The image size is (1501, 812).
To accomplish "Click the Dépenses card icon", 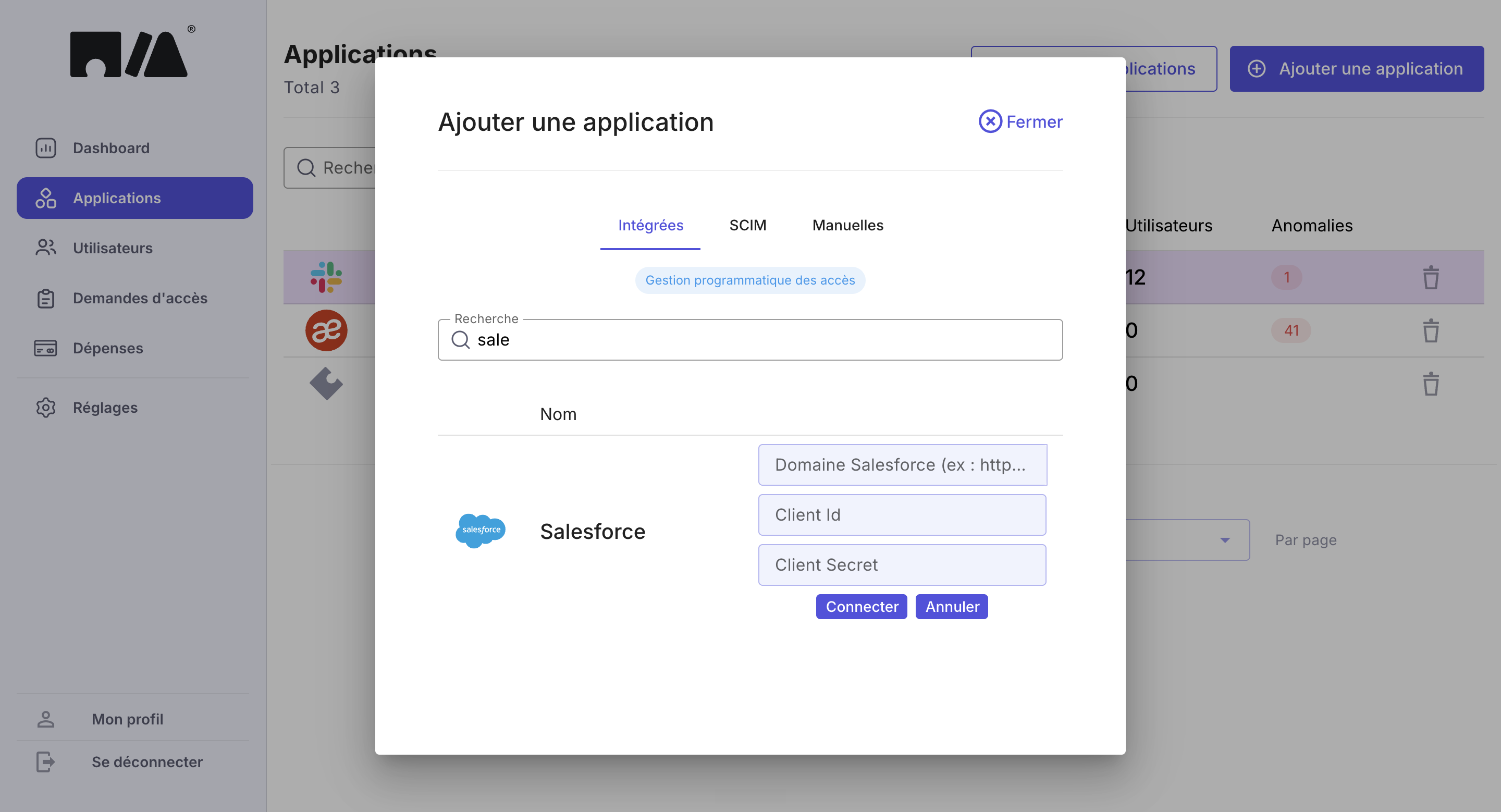I will point(45,348).
